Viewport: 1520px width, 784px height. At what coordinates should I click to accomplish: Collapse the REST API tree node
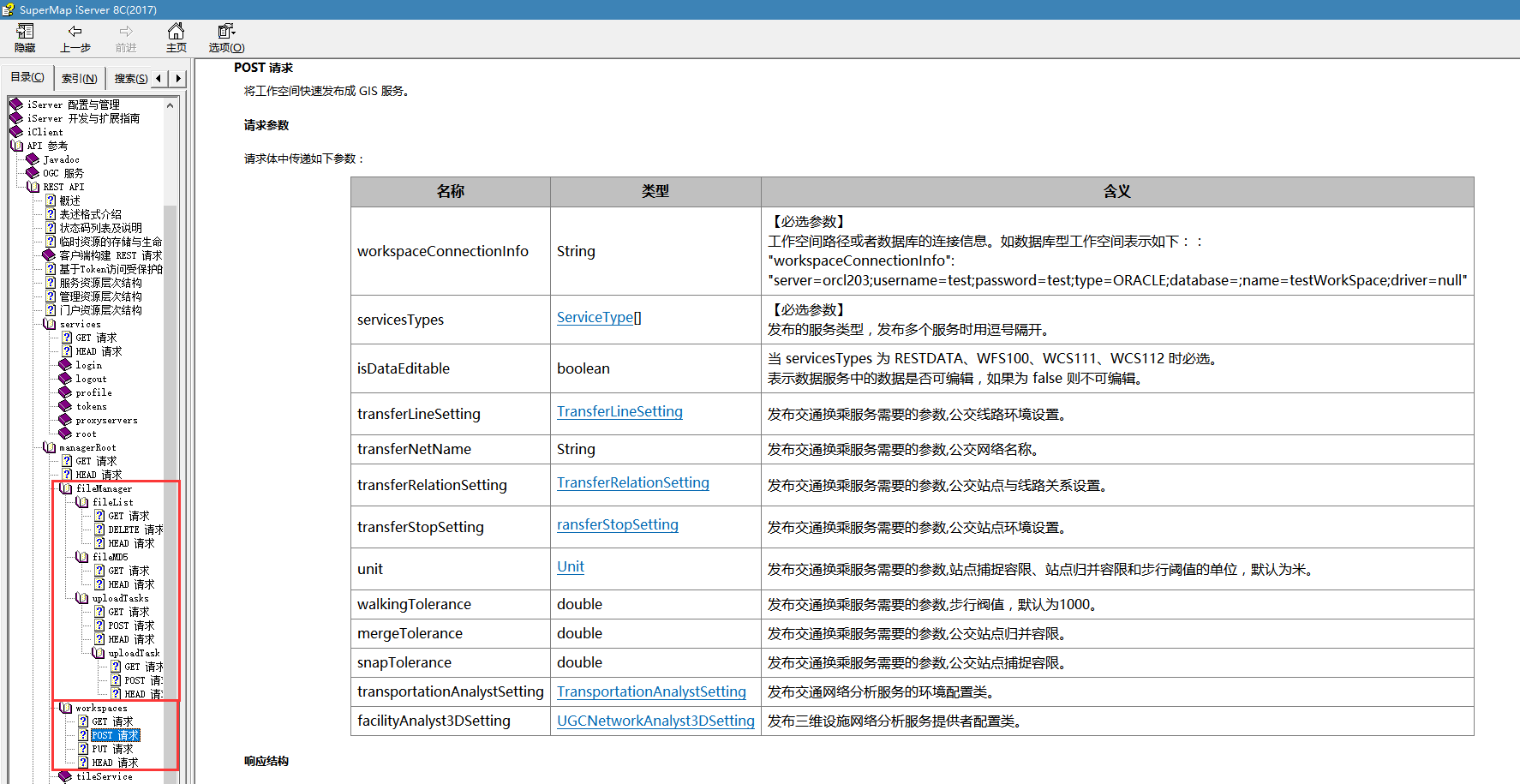(33, 187)
